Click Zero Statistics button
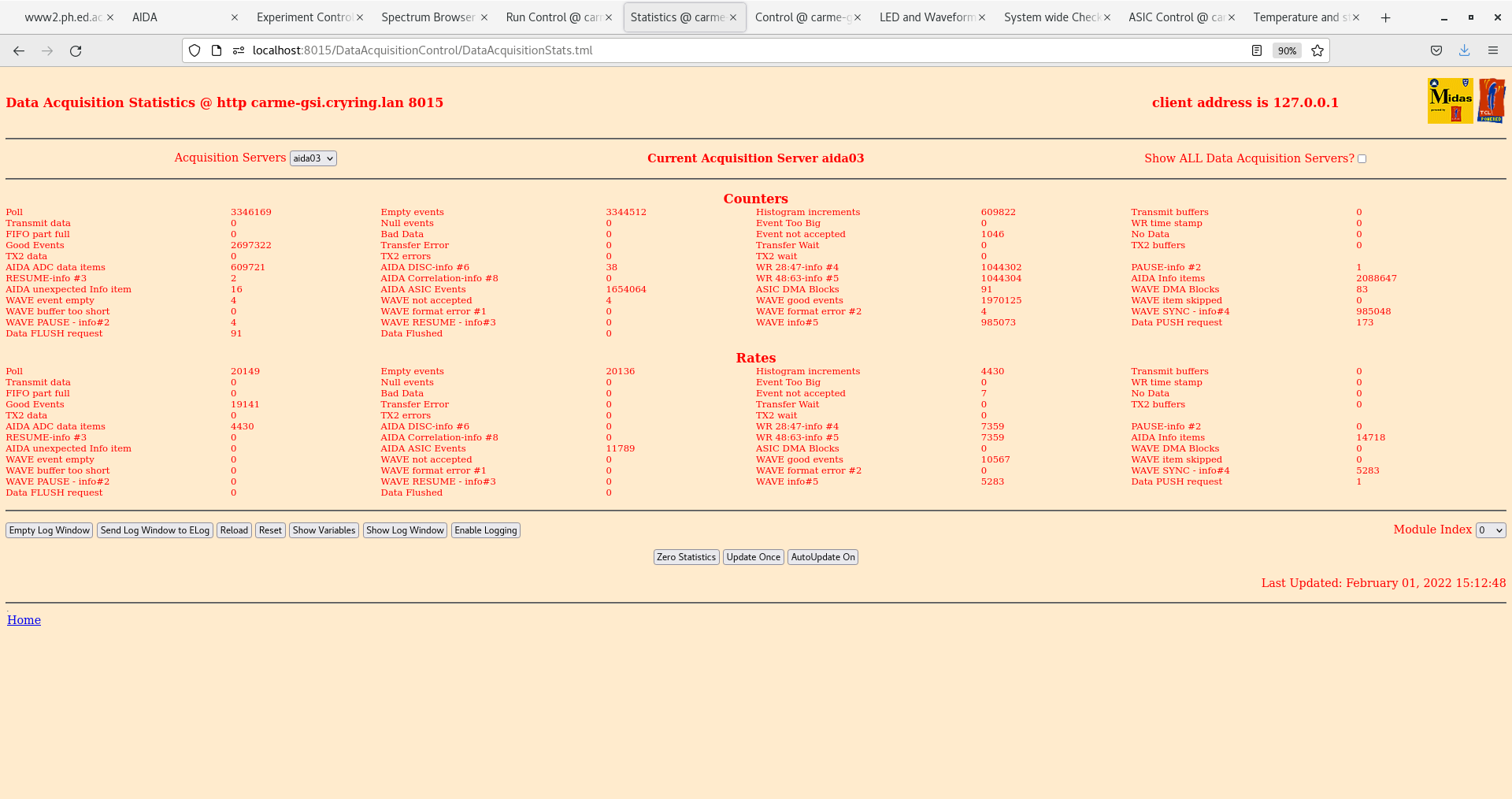Screen dimensions: 1512x799 pyautogui.click(x=687, y=557)
